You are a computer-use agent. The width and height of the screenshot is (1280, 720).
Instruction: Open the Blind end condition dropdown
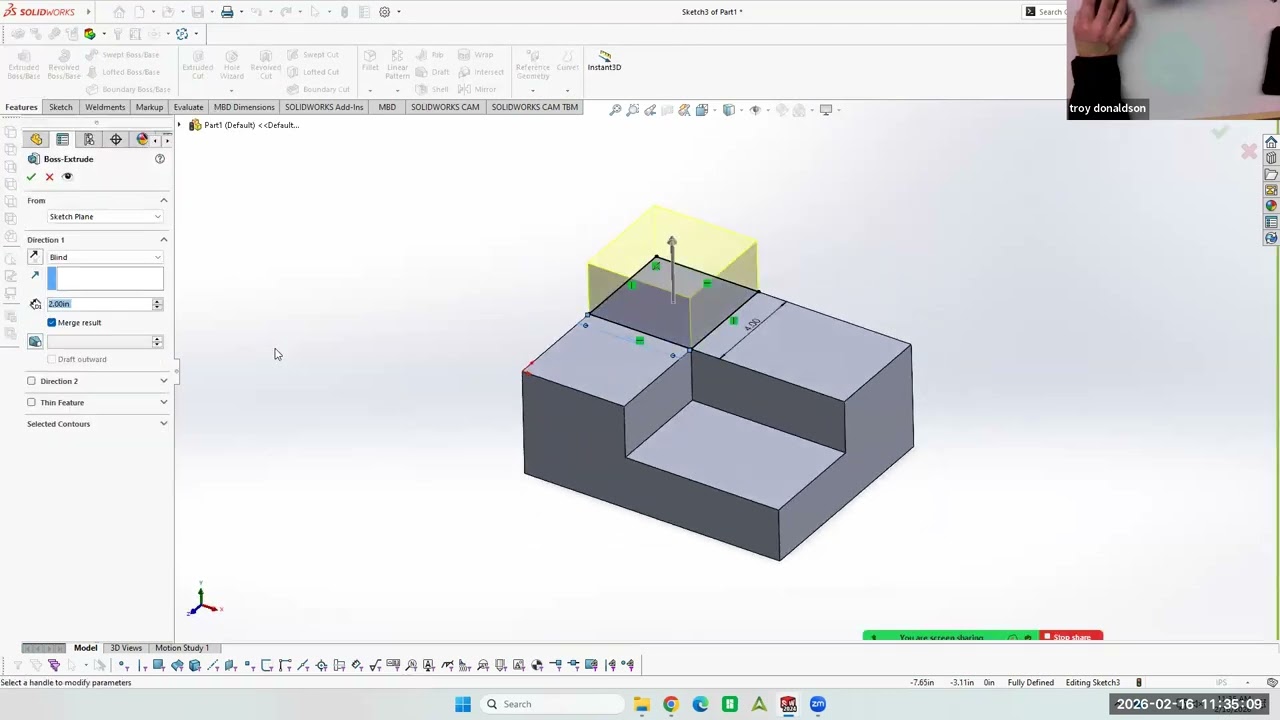pos(105,258)
